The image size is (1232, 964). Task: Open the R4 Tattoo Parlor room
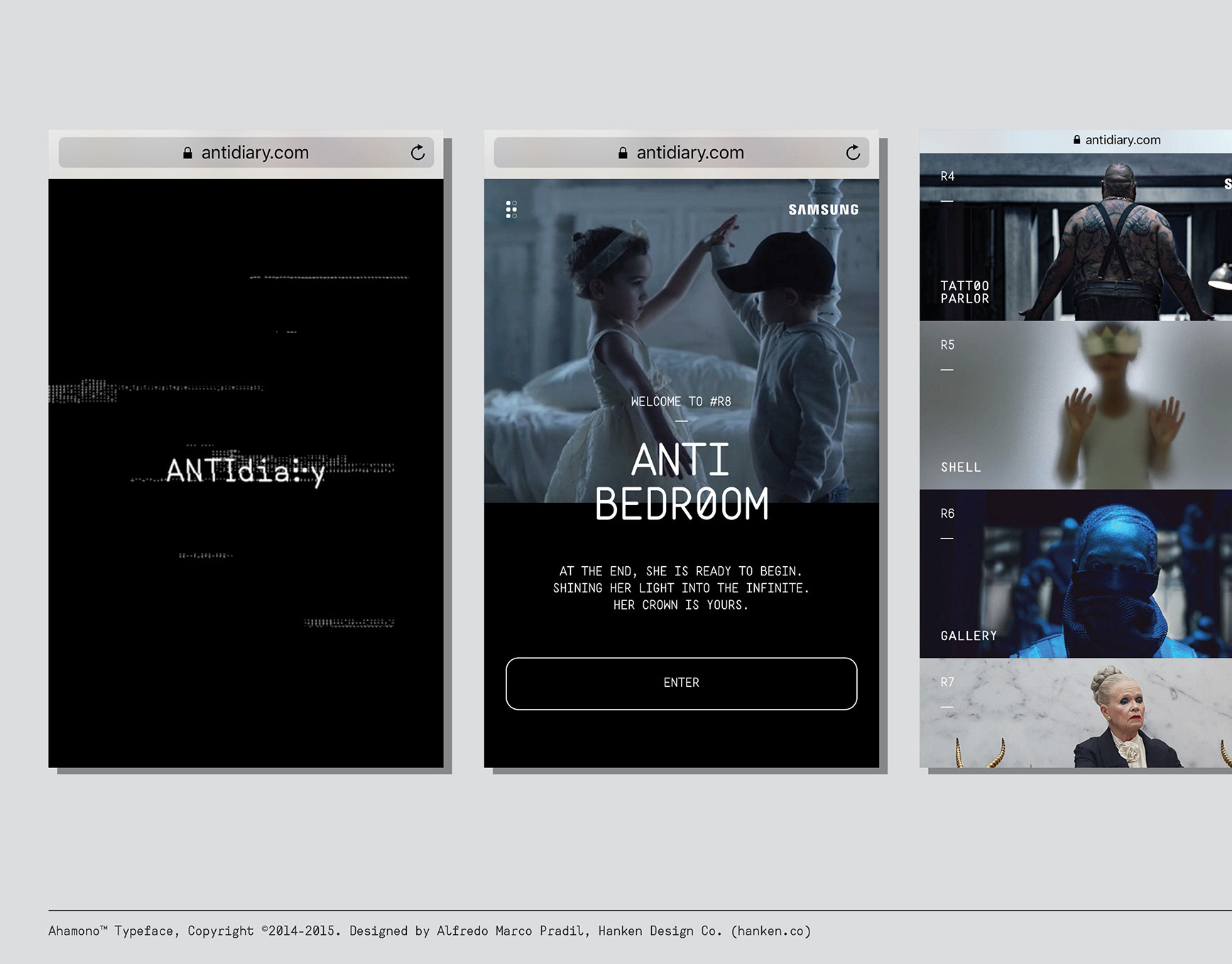pos(1076,237)
